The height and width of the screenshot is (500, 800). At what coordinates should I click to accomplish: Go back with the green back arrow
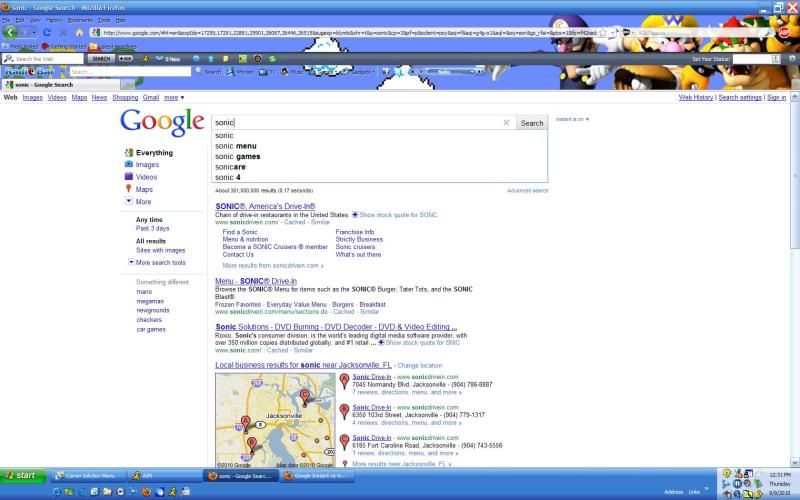pos(10,32)
